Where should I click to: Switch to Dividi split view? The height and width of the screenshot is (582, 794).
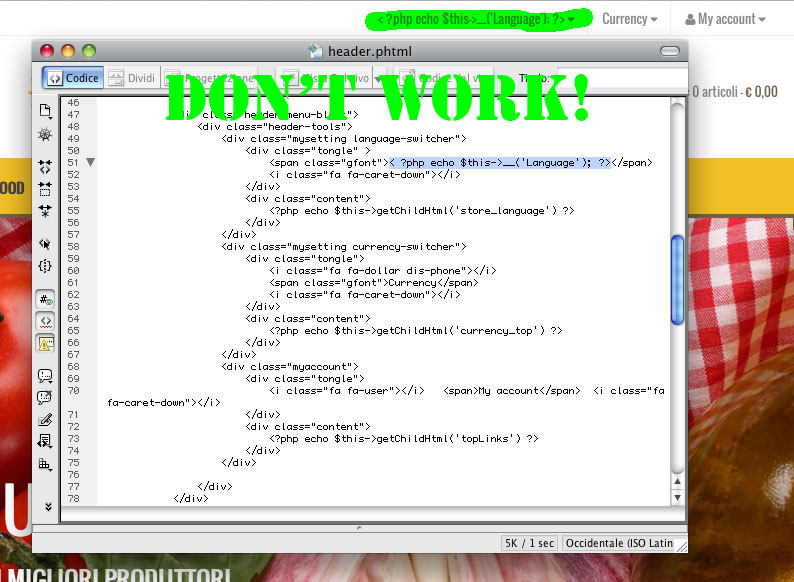[x=131, y=78]
